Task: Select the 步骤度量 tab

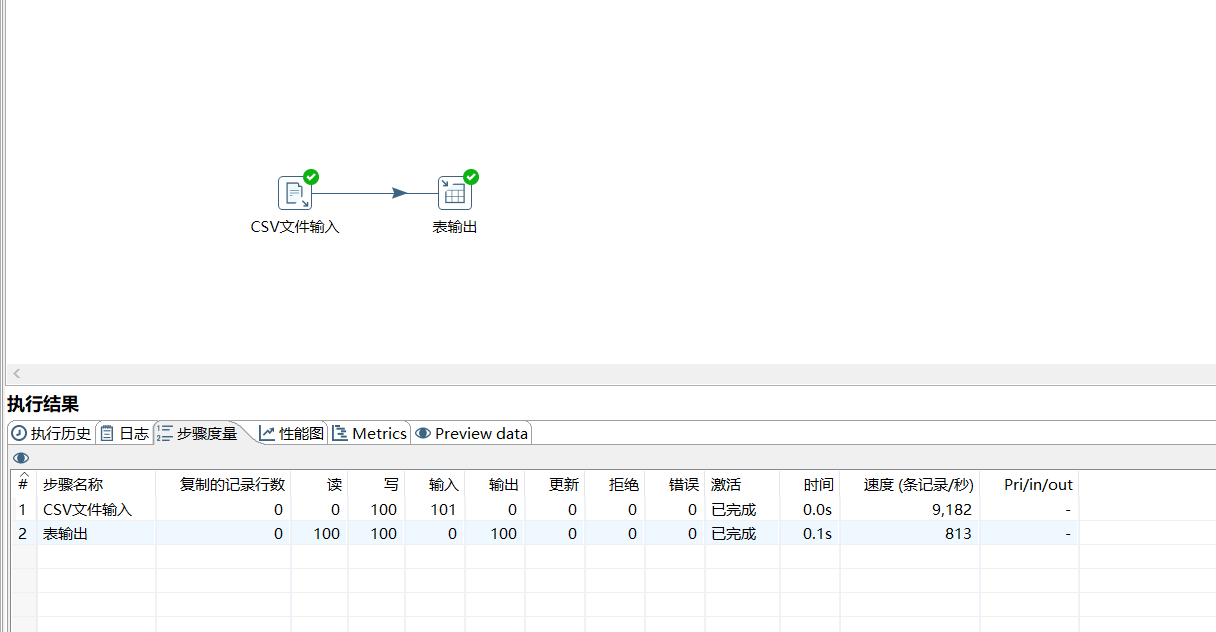Action: [x=198, y=433]
